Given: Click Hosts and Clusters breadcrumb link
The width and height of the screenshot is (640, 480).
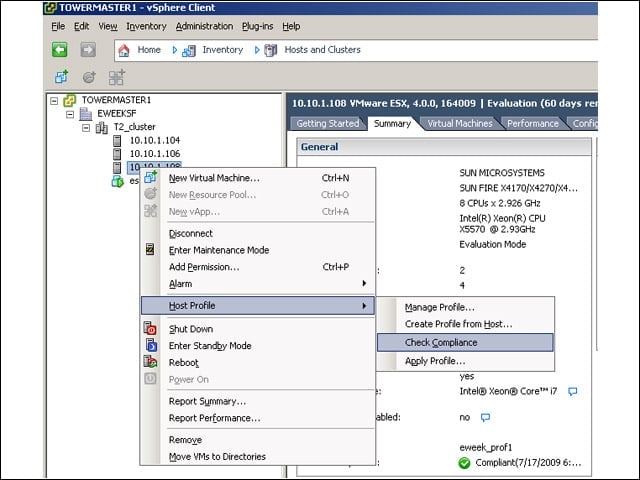Looking at the screenshot, I should (322, 50).
